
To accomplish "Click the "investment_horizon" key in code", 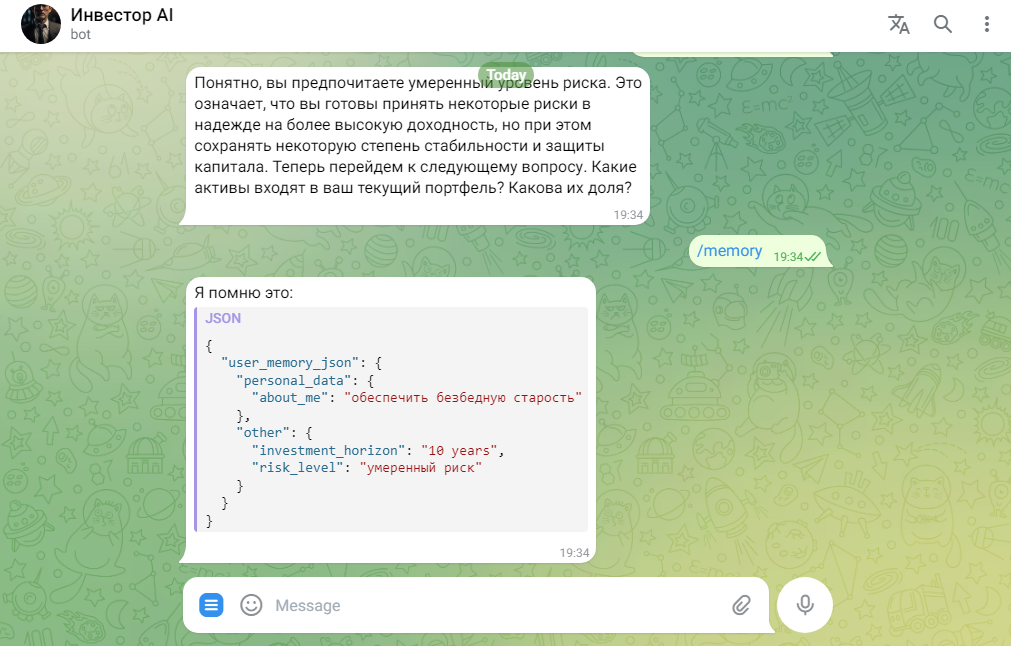I will [x=328, y=451].
